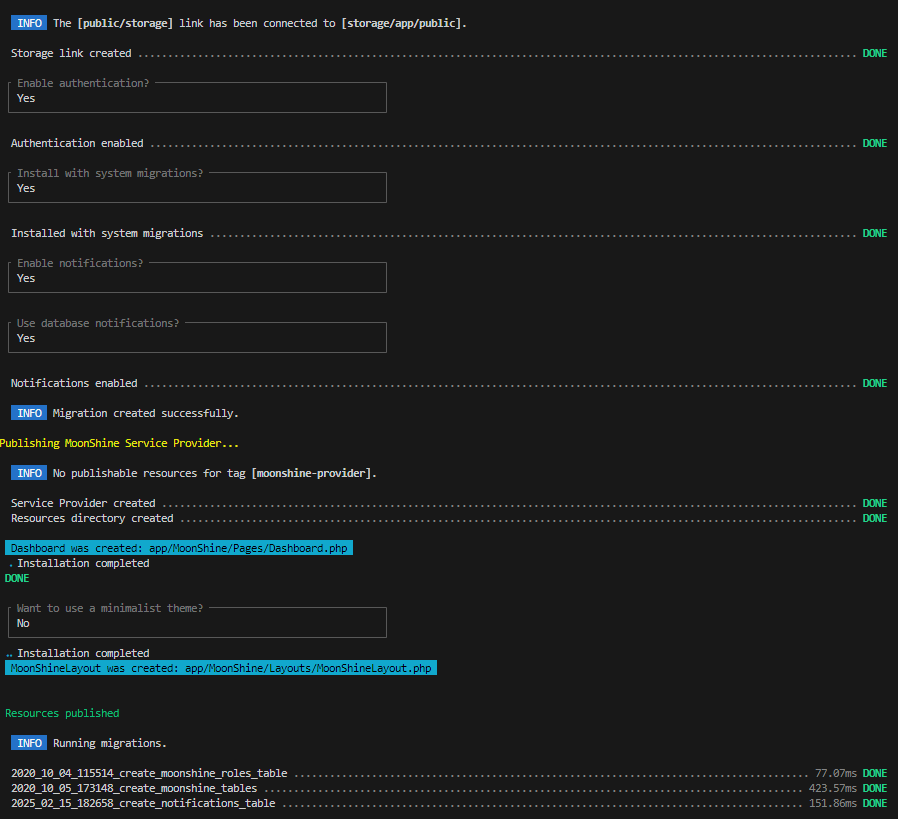Click the "Enable authentication?" prompt label

[x=83, y=83]
